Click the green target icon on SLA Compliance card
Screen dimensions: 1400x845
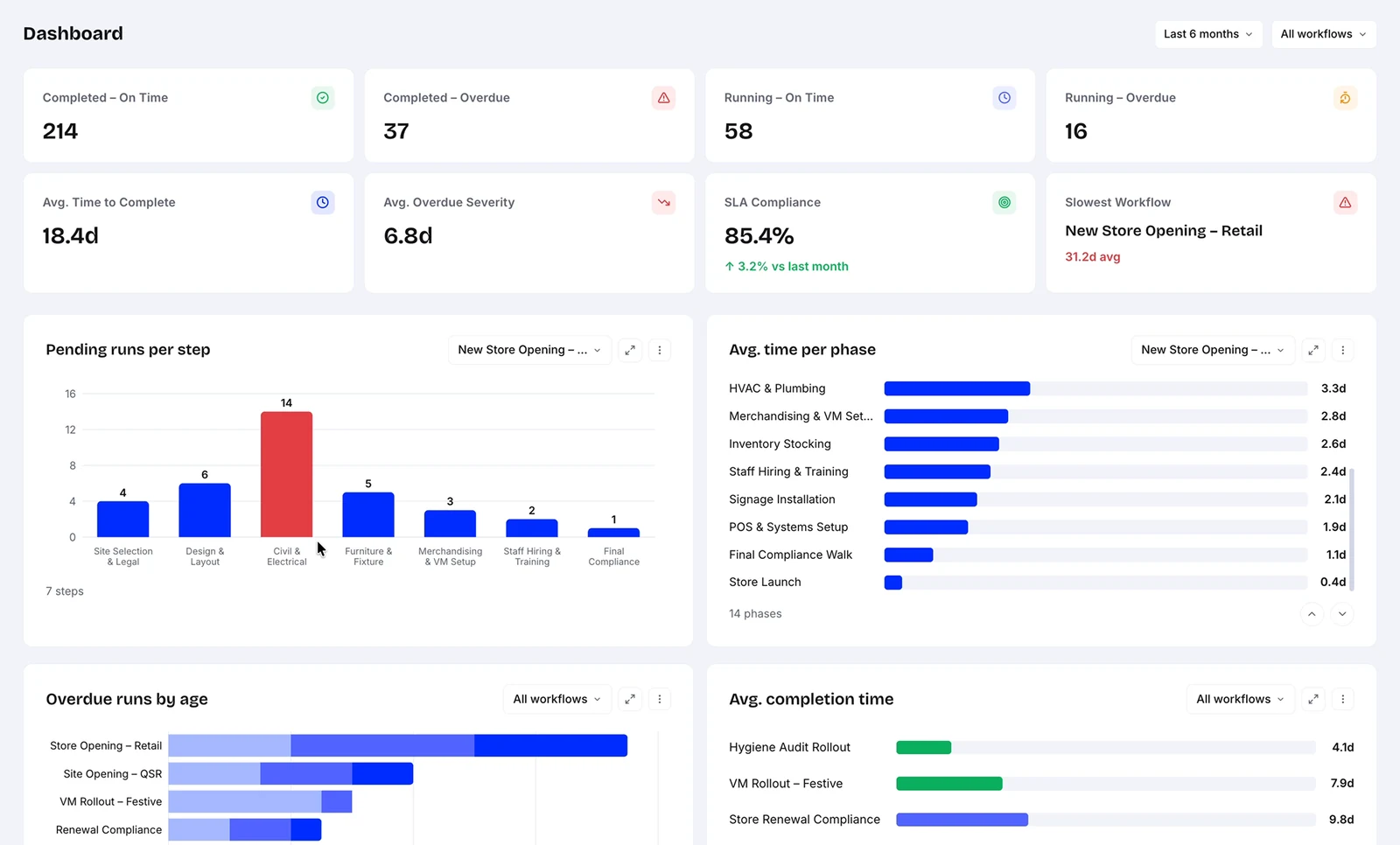[1004, 203]
